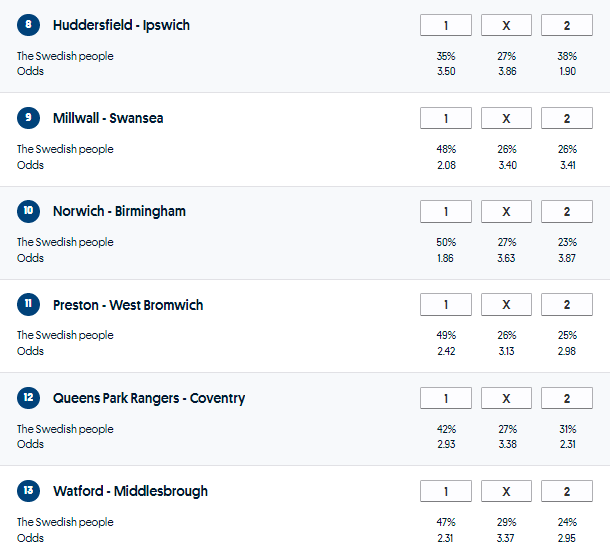610x559 pixels.
Task: Pick 1 for Norwich - Birmingham
Action: point(446,211)
